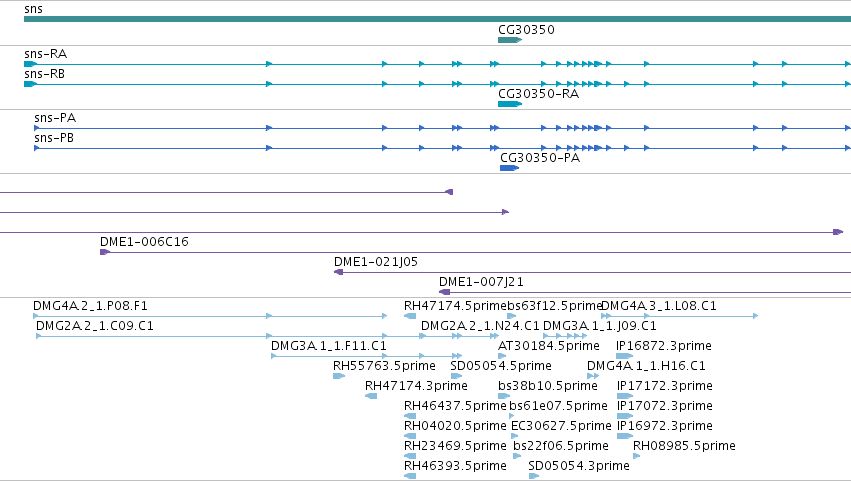Click the RH47174.5prime EST label
Image resolution: width=851 pixels, height=481 pixels.
point(455,306)
